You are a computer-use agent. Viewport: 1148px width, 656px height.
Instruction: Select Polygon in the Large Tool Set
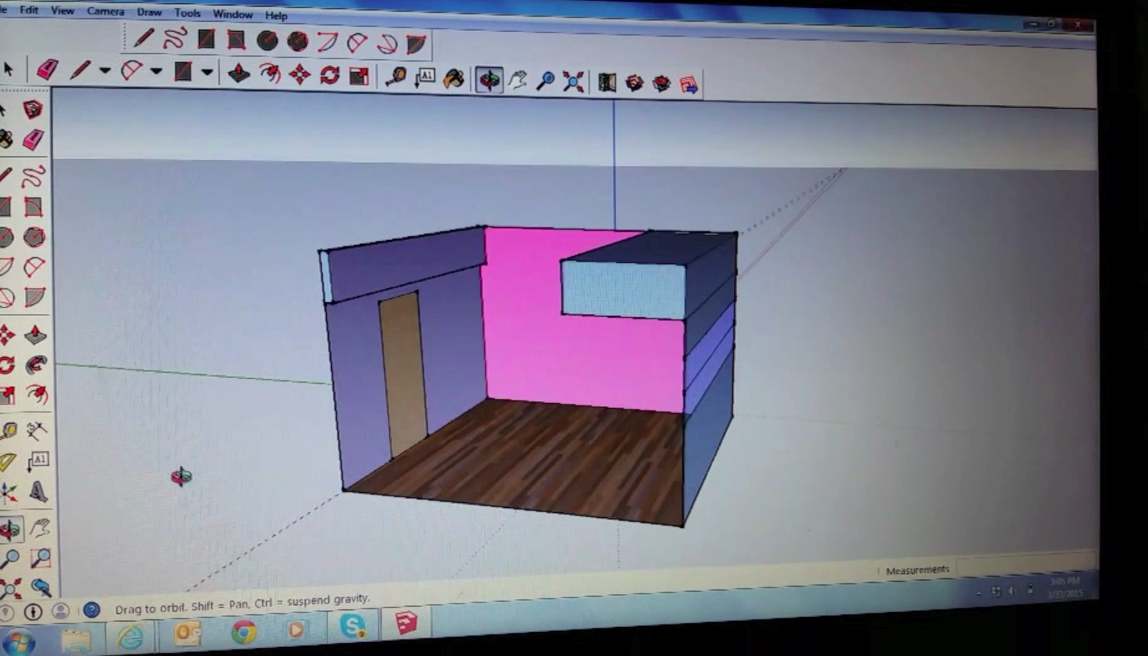click(34, 237)
